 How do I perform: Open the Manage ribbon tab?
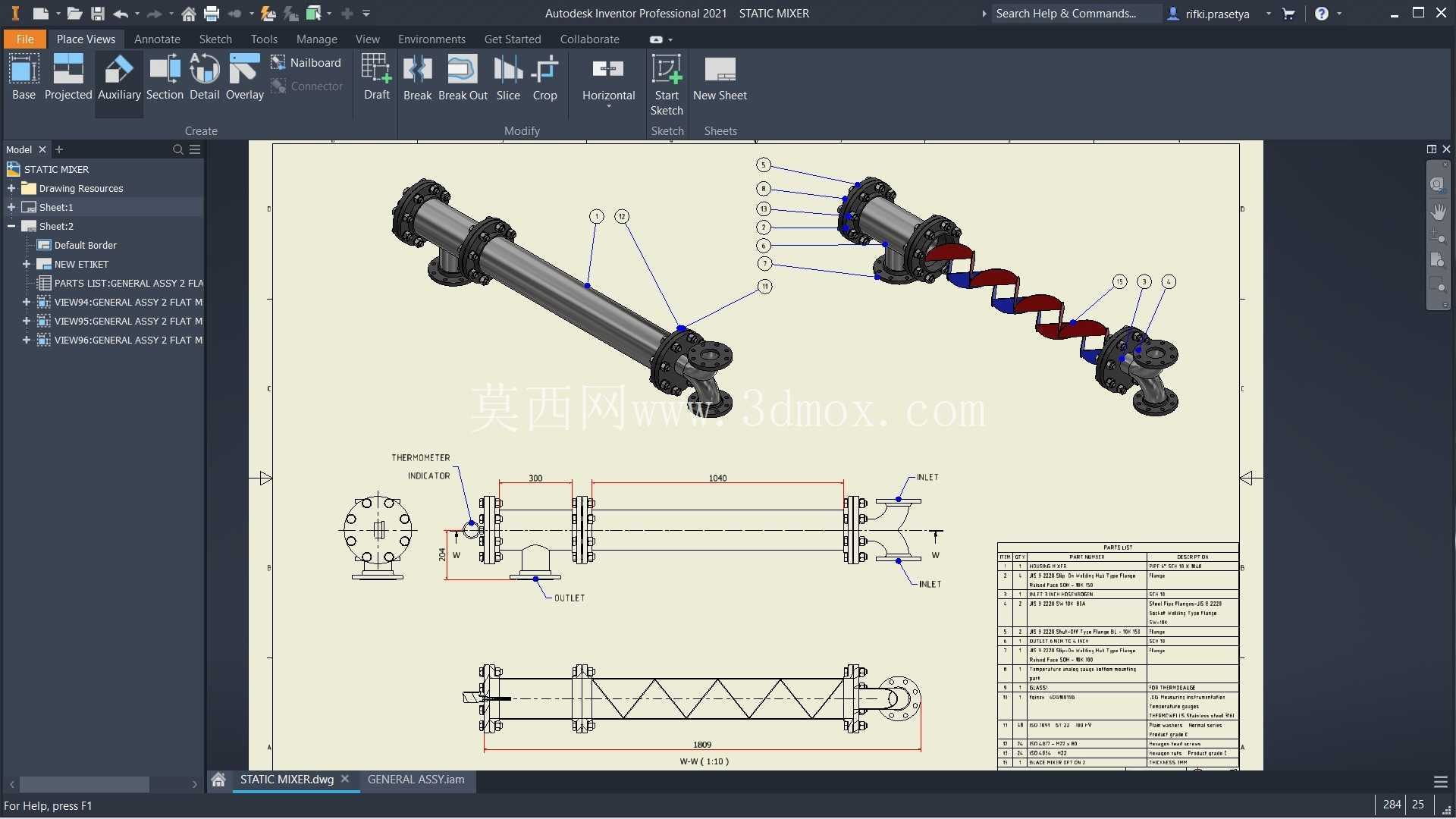[316, 39]
